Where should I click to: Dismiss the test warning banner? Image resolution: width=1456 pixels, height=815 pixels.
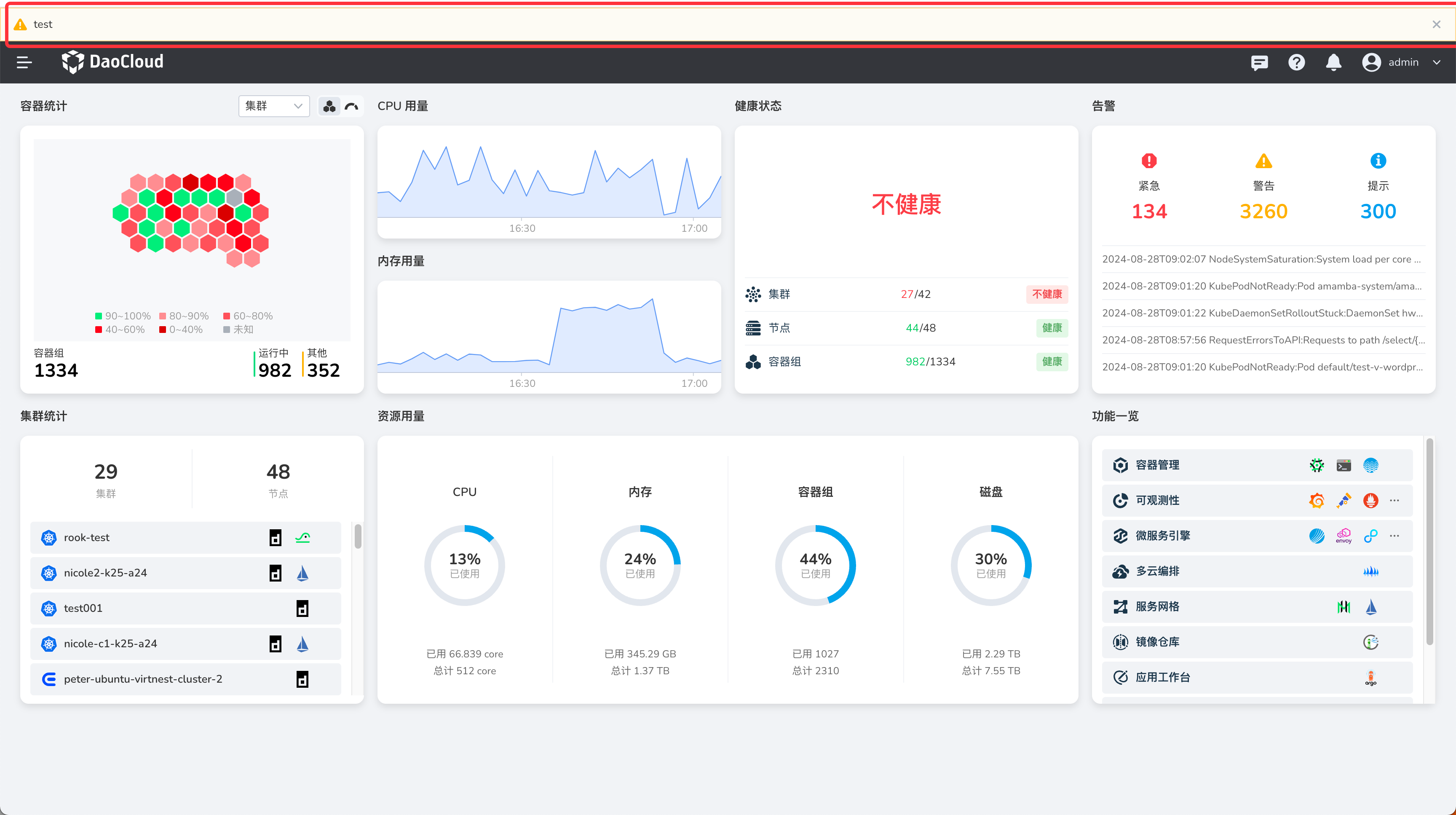tap(1436, 24)
